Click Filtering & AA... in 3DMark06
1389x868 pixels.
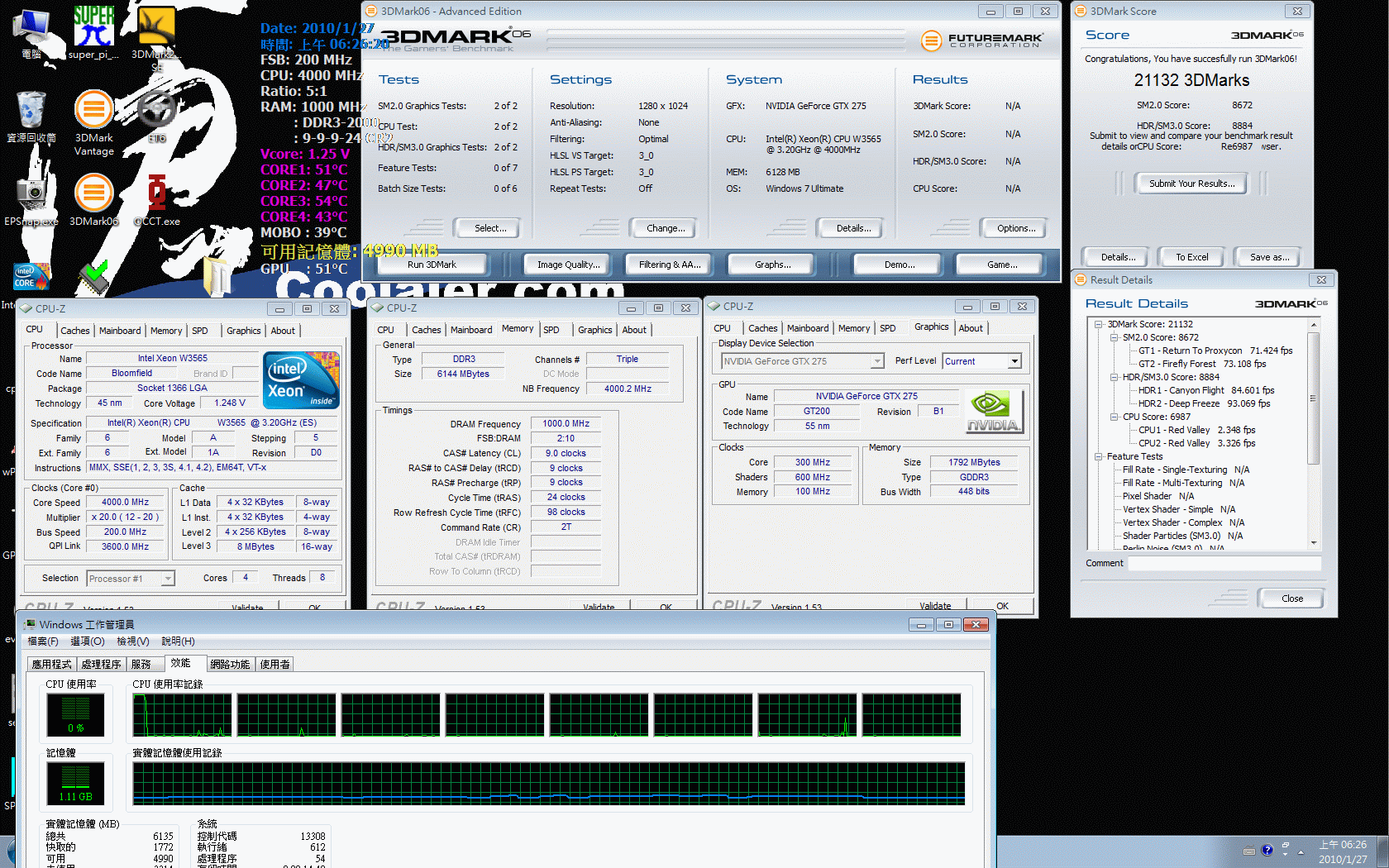pyautogui.click(x=670, y=265)
